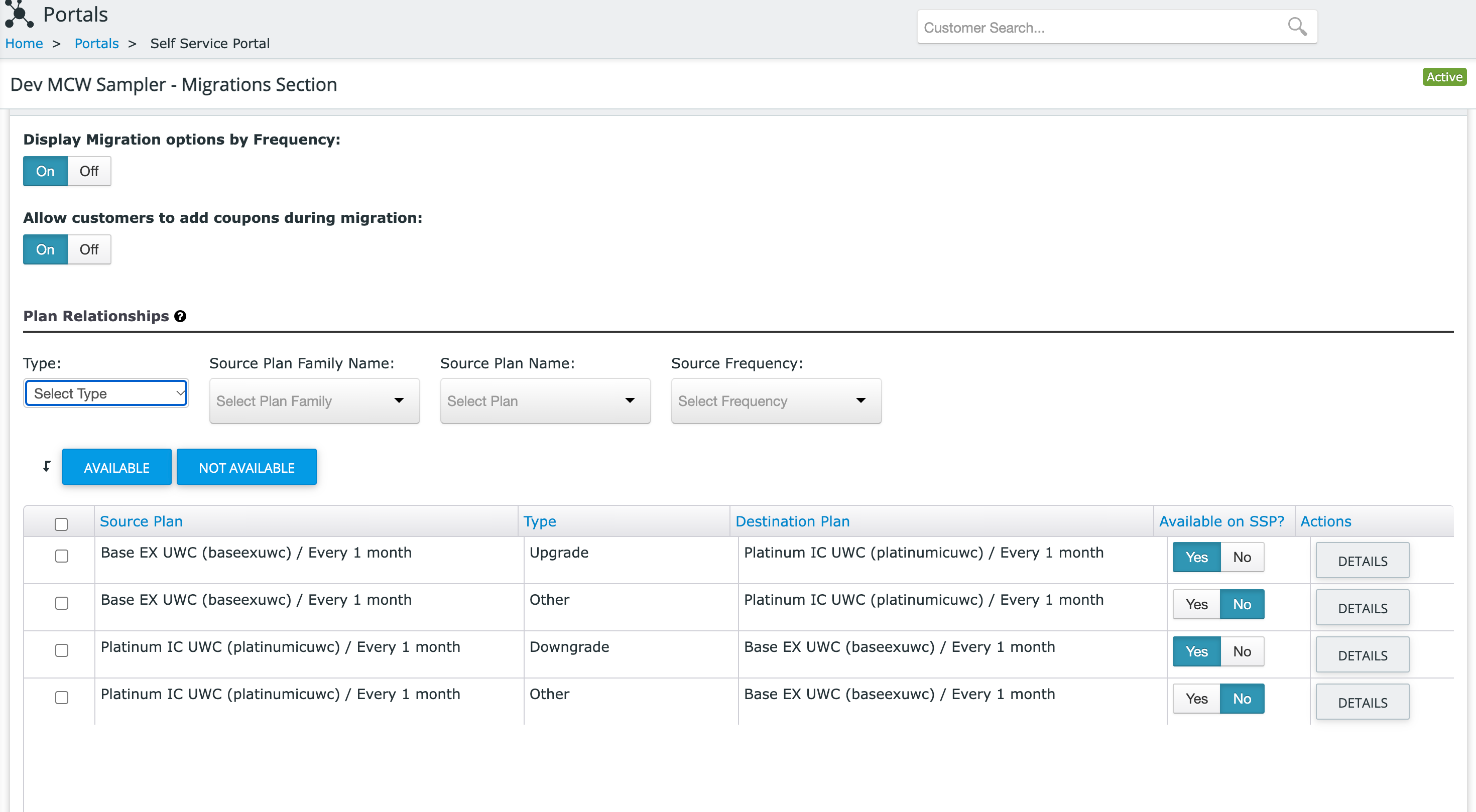Turn off Display Migration options by Frequency

point(89,171)
